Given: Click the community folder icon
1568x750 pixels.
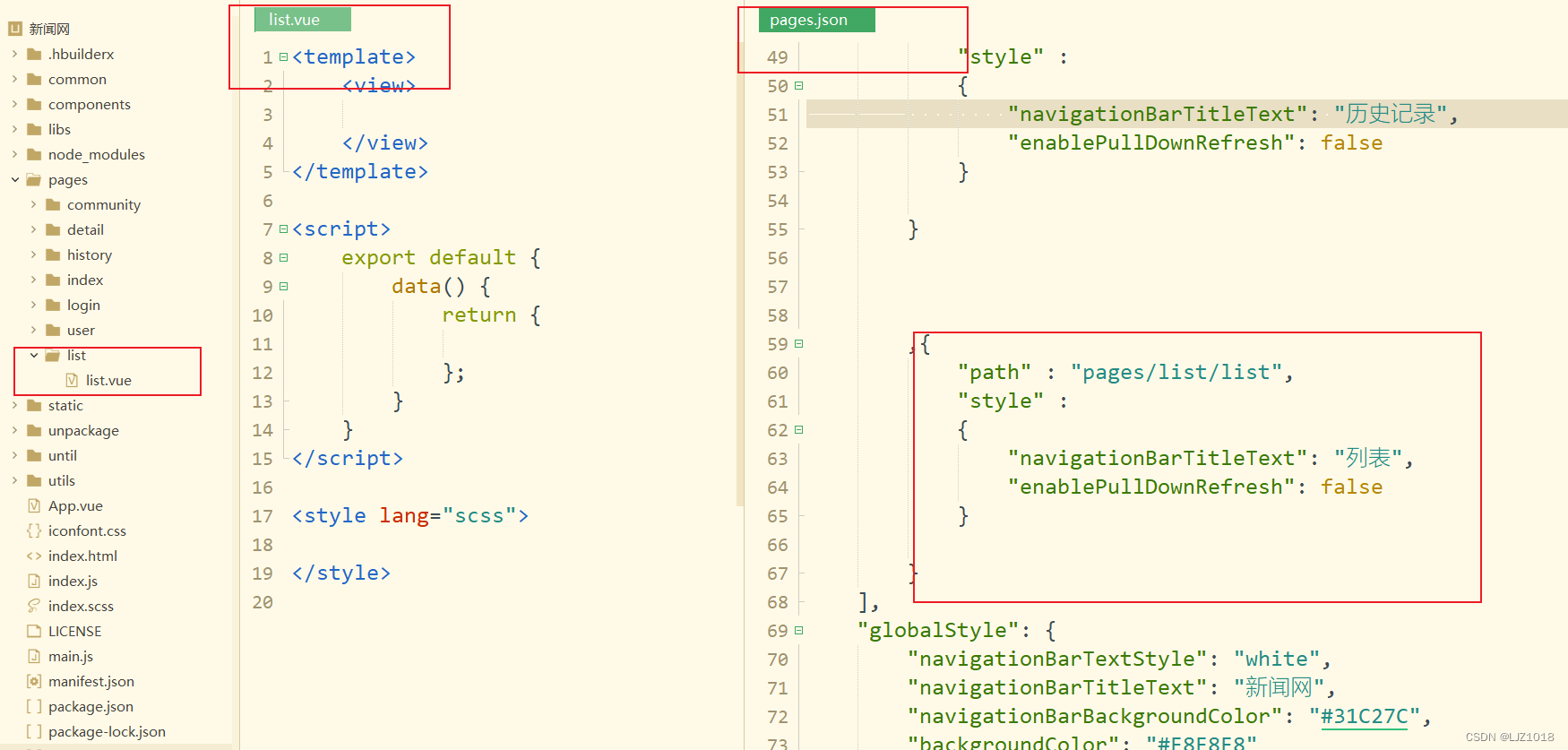Looking at the screenshot, I should pyautogui.click(x=53, y=204).
